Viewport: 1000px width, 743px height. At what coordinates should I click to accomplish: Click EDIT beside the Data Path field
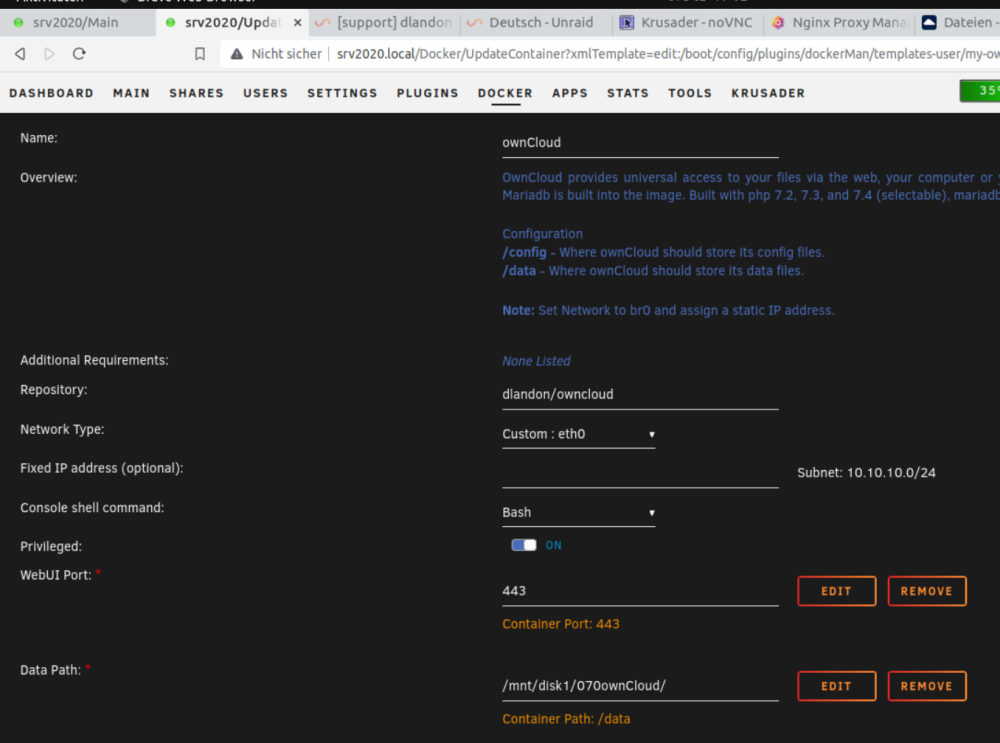pyautogui.click(x=836, y=686)
